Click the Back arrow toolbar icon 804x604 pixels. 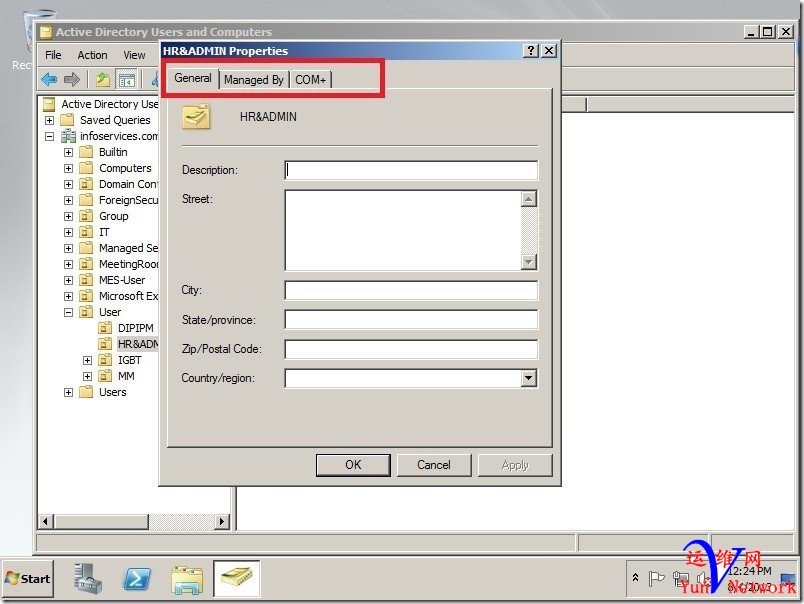pos(49,79)
